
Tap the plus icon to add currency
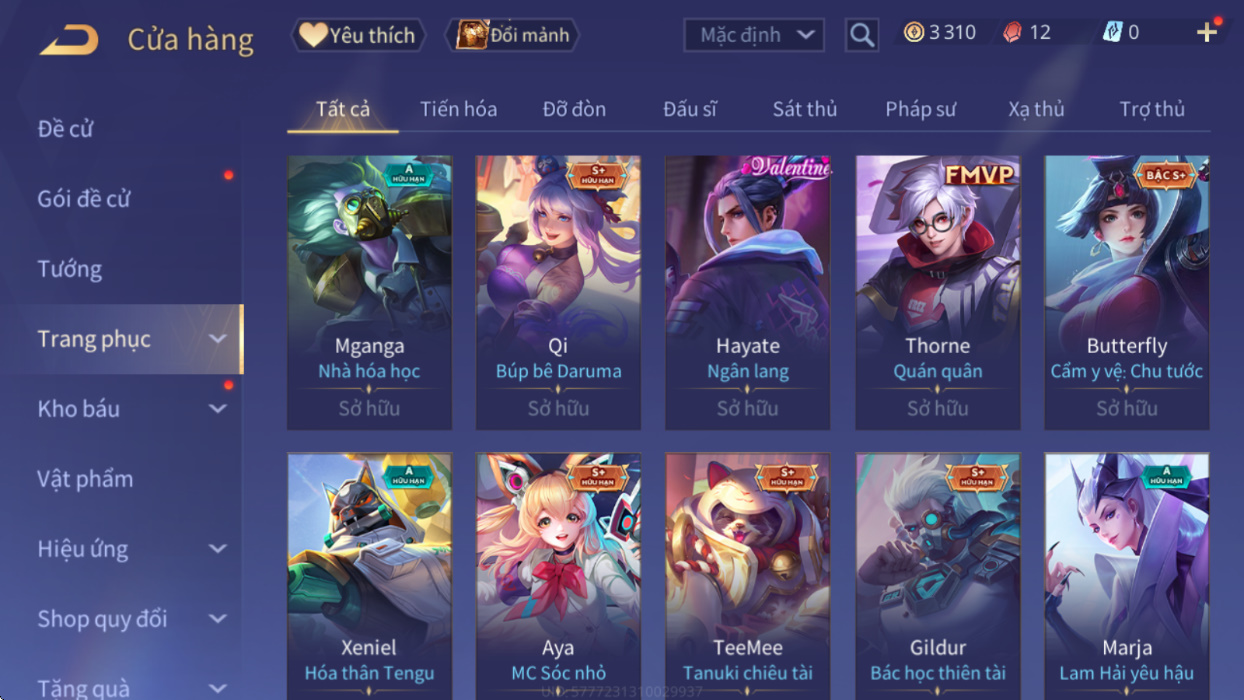1207,32
